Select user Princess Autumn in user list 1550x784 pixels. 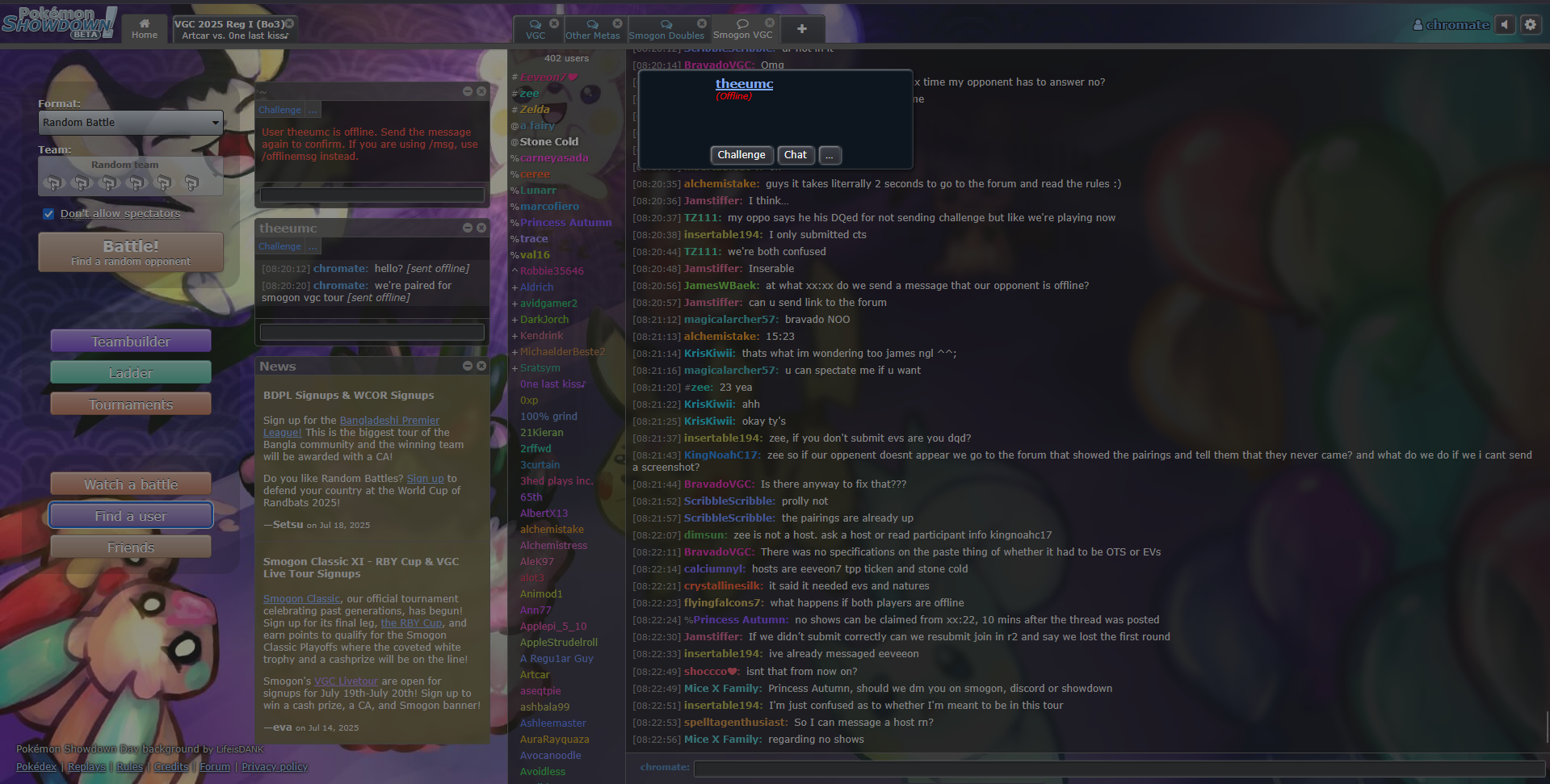click(565, 223)
